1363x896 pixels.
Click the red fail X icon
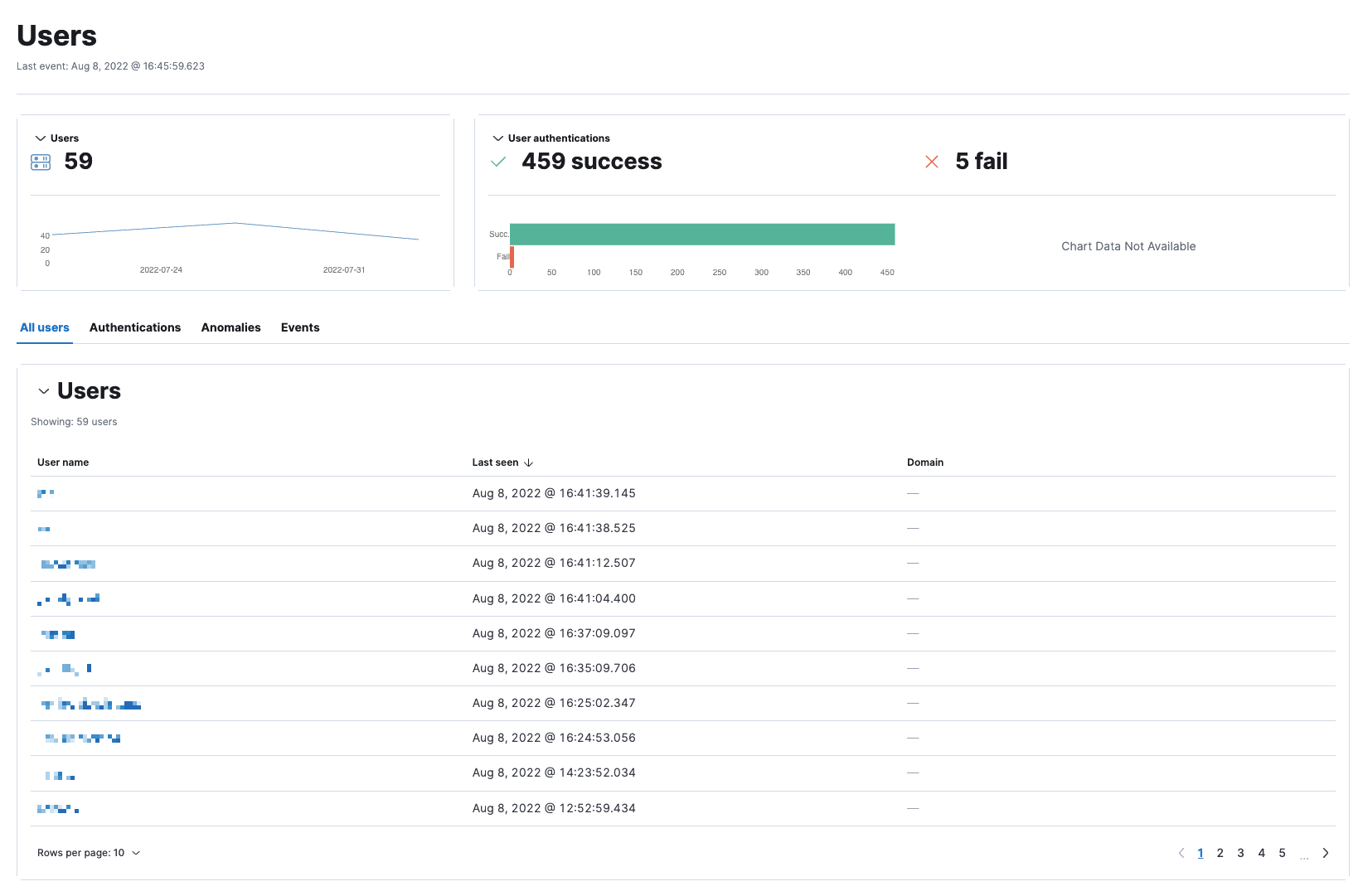(932, 162)
